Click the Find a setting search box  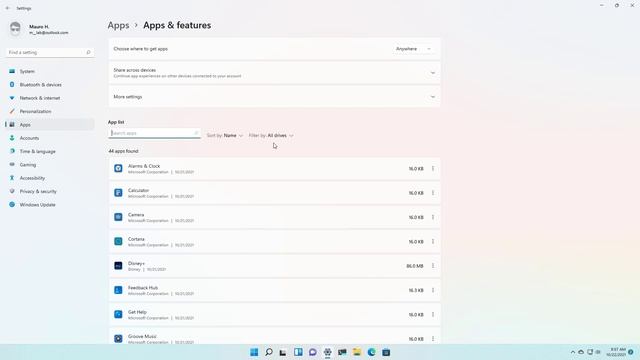click(x=50, y=53)
